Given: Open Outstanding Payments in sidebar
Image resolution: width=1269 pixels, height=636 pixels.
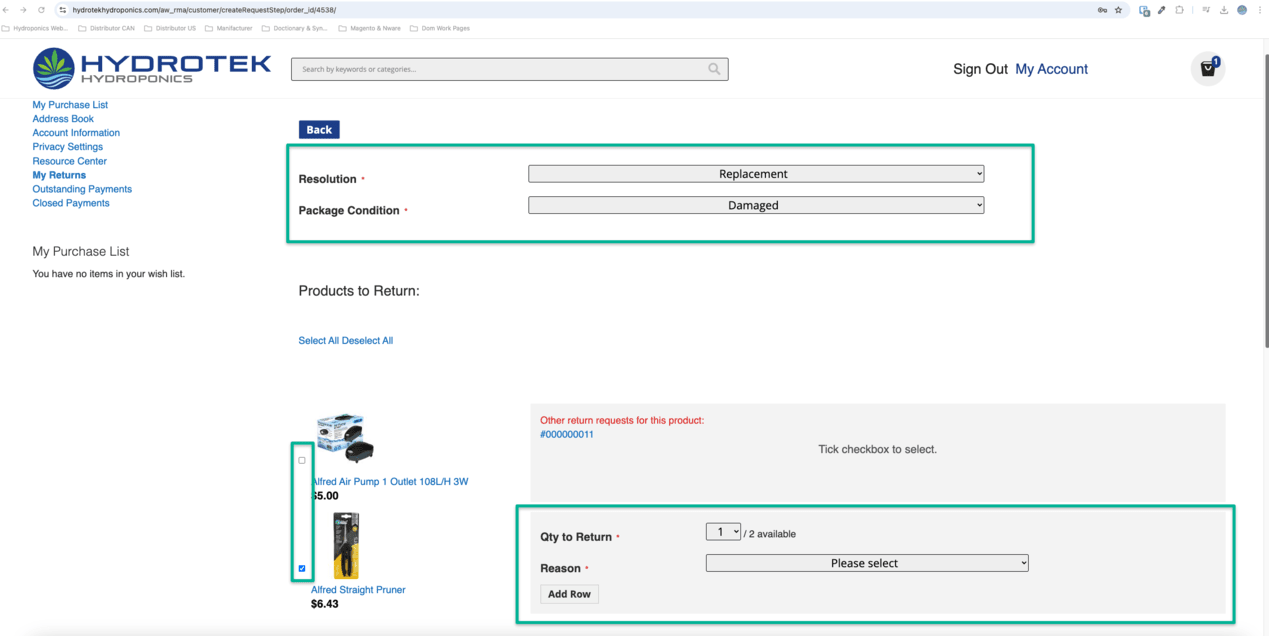Looking at the screenshot, I should tap(82, 189).
